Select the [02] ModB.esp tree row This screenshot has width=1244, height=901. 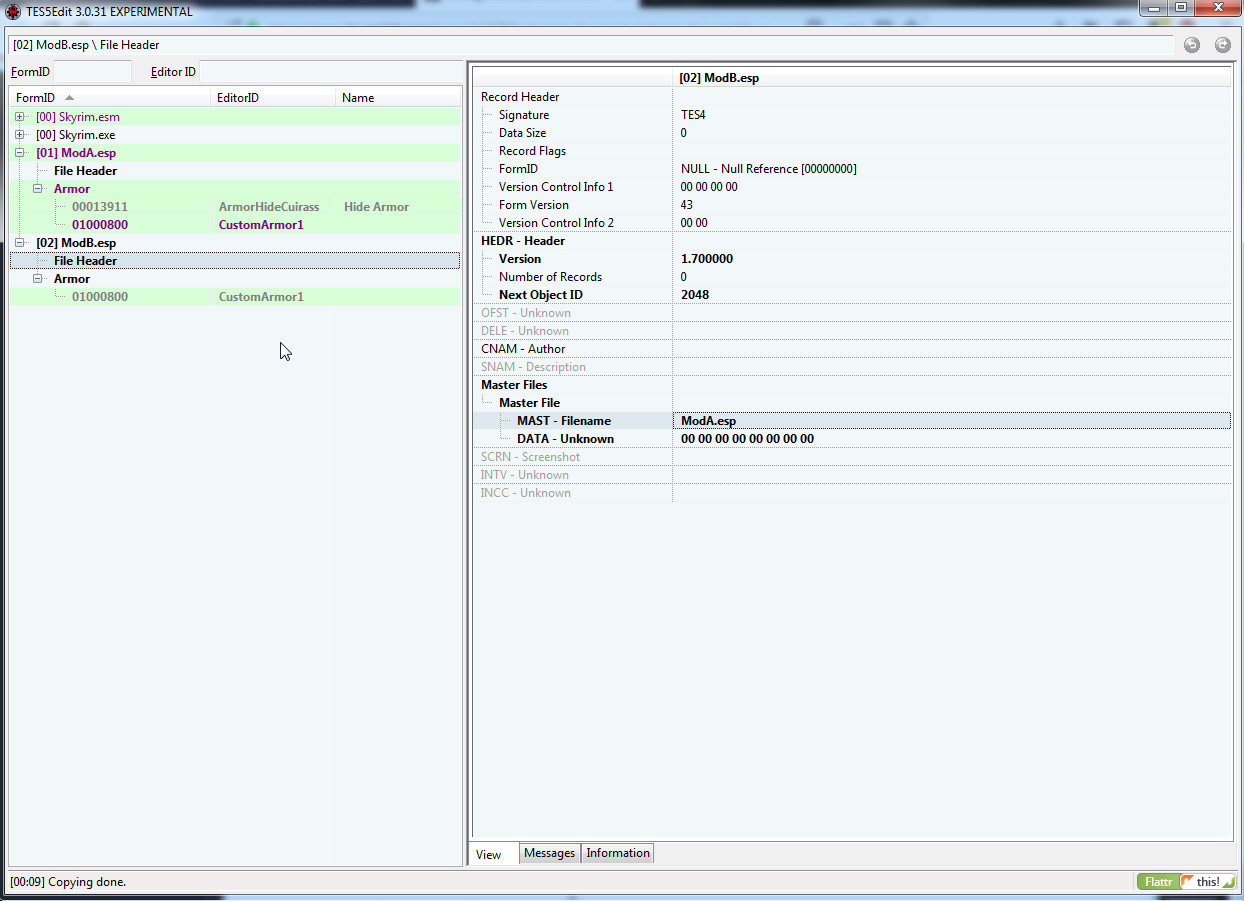pyautogui.click(x=235, y=243)
